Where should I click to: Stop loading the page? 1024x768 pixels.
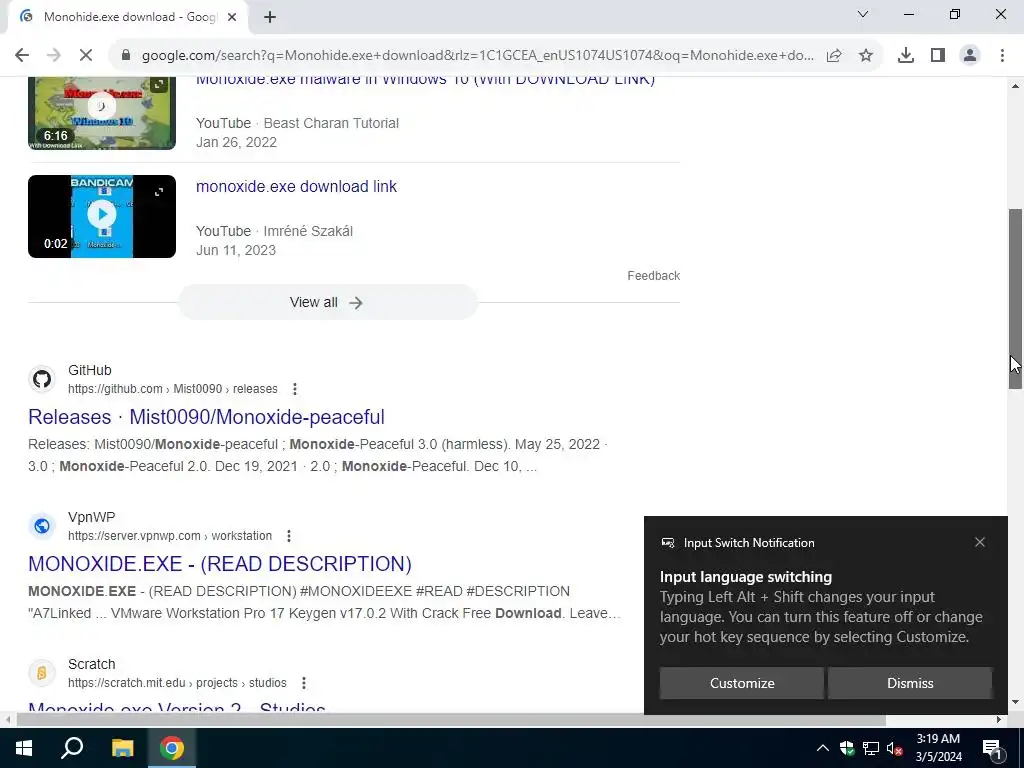pyautogui.click(x=86, y=55)
